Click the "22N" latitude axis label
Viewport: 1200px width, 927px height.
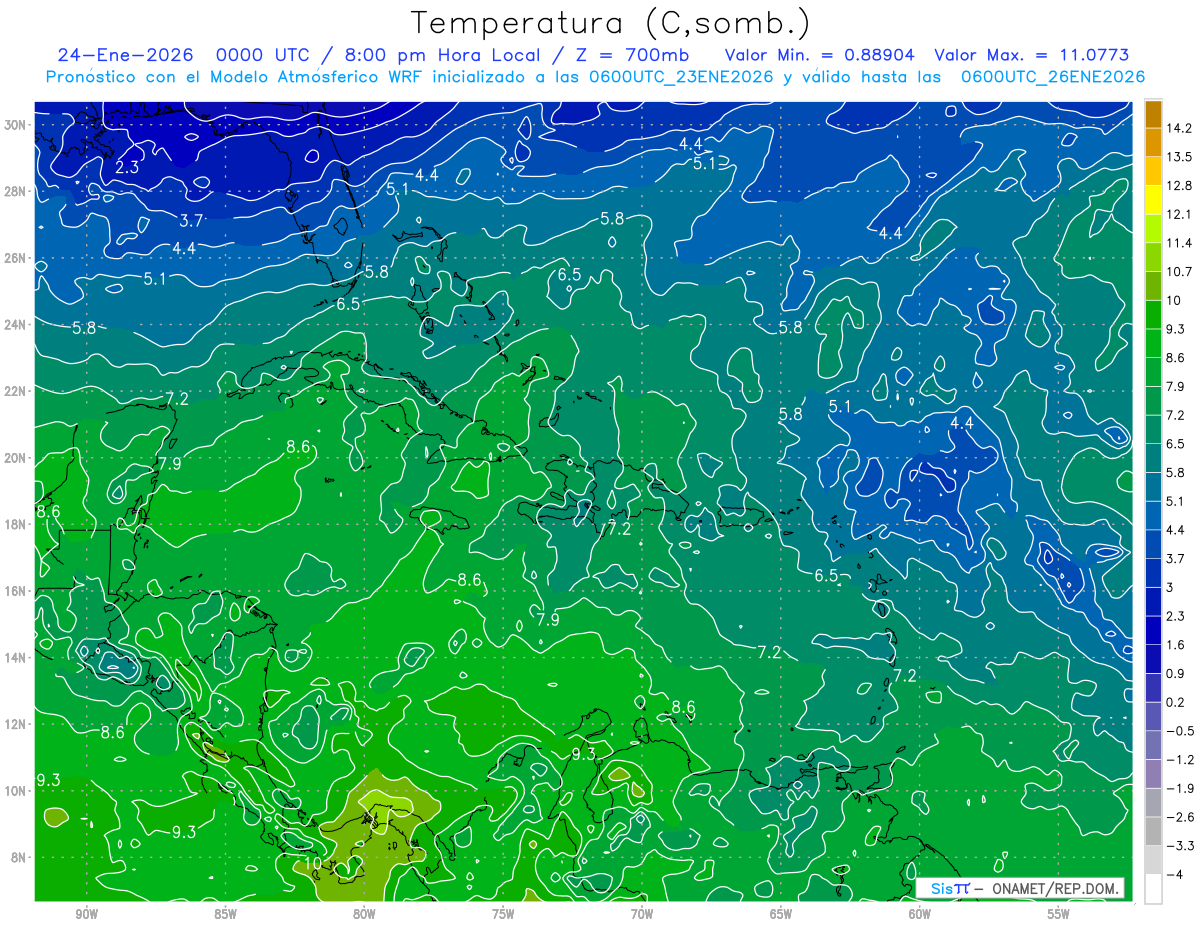point(16,391)
